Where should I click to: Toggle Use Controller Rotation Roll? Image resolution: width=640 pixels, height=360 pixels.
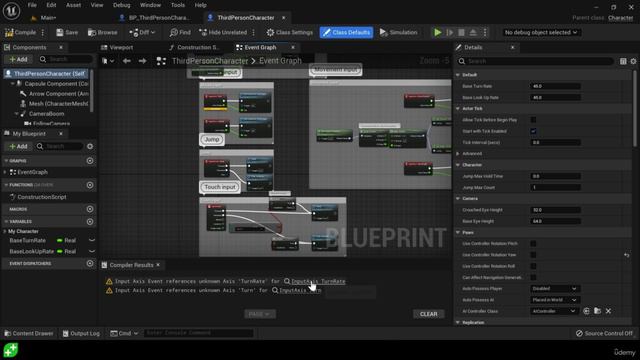pos(533,266)
